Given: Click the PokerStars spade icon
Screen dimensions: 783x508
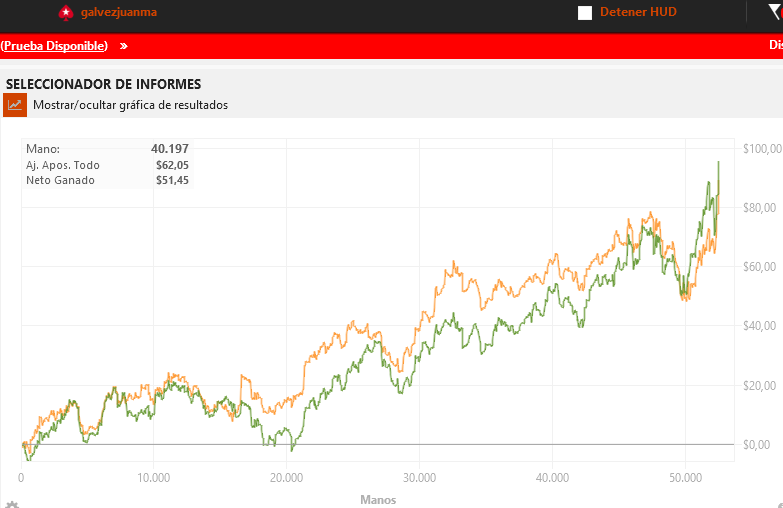Looking at the screenshot, I should coord(65,12).
